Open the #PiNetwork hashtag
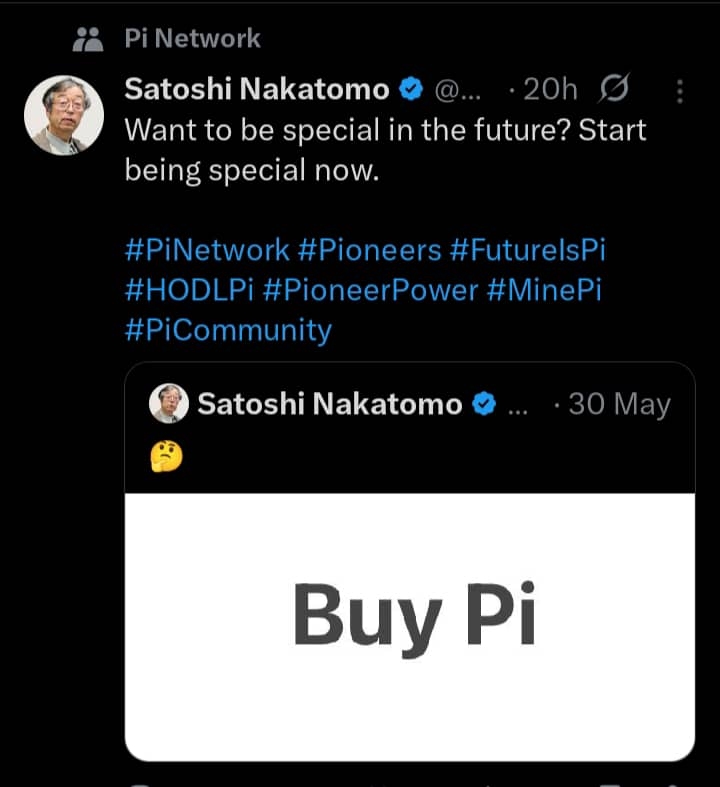The image size is (720, 787). (x=207, y=249)
